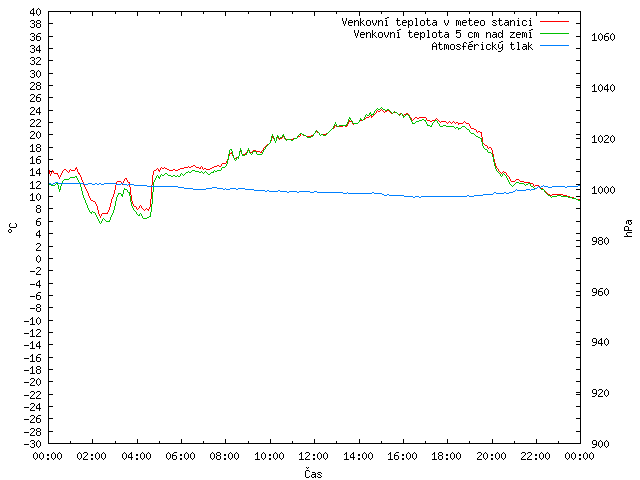The height and width of the screenshot is (480, 640).
Task: Click x-axis label 10:00
Action: coord(269,456)
